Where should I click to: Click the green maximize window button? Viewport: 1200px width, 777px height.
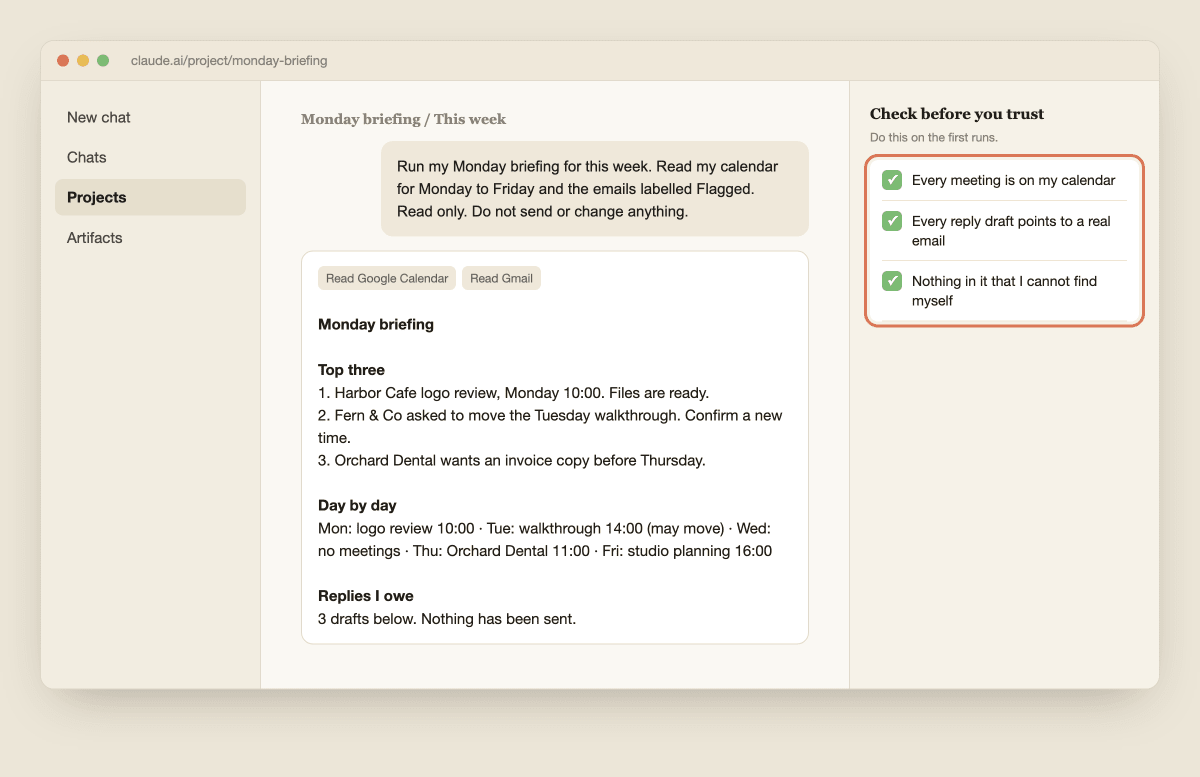pyautogui.click(x=103, y=61)
